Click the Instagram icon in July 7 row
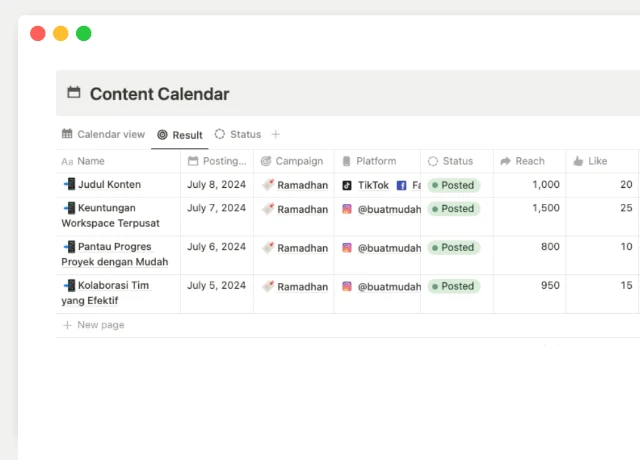 tap(347, 209)
